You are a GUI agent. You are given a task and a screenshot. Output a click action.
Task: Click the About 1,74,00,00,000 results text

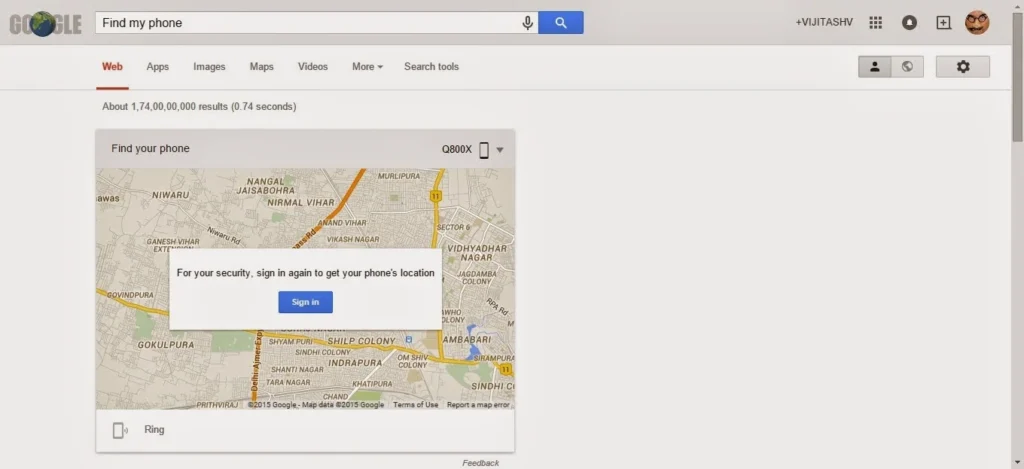199,106
